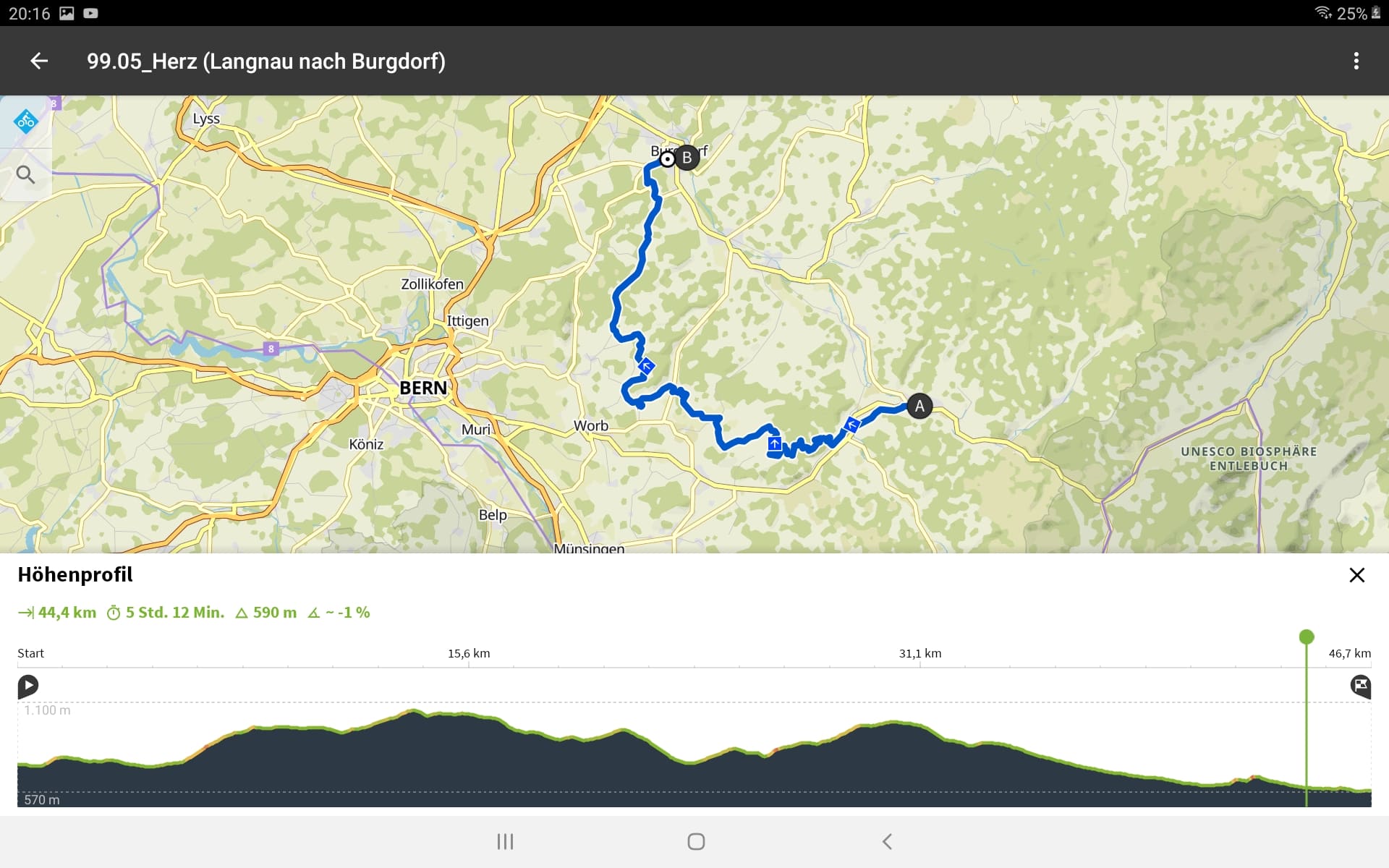Open the three-dot overflow menu
This screenshot has height=868, width=1389.
pyautogui.click(x=1356, y=61)
